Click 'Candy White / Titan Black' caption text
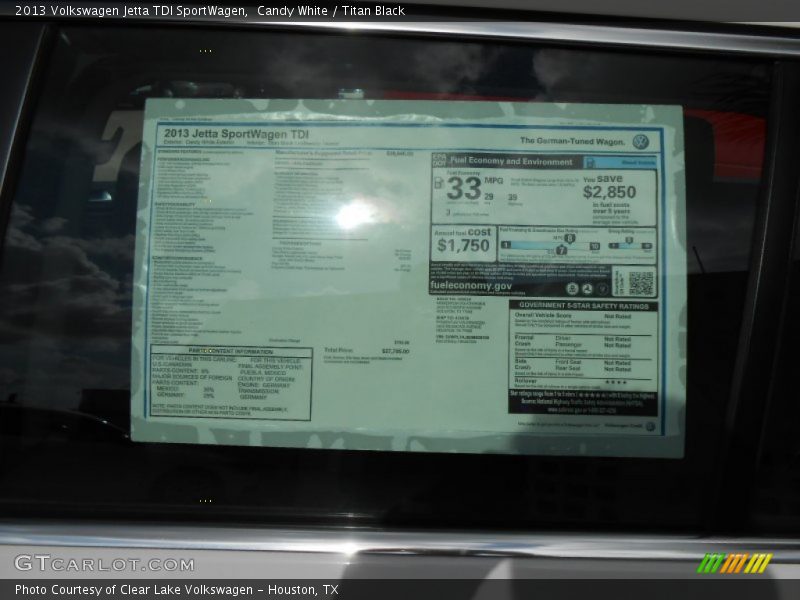Viewport: 800px width, 600px height. pos(331,11)
